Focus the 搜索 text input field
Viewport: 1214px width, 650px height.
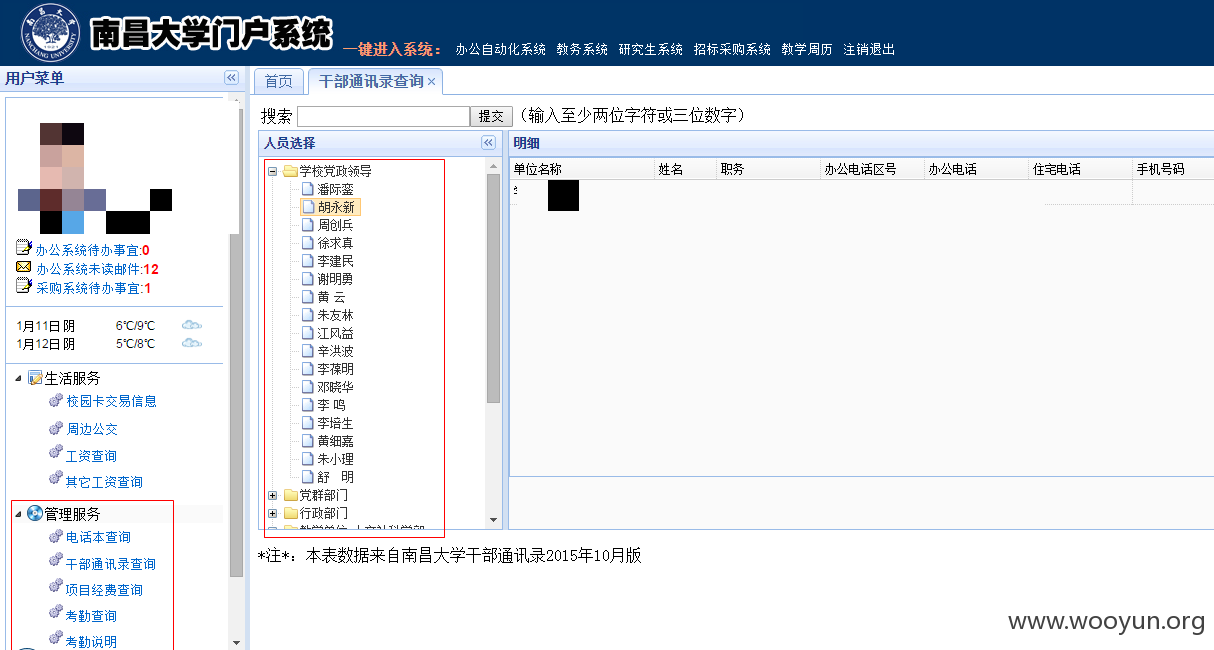pyautogui.click(x=383, y=117)
